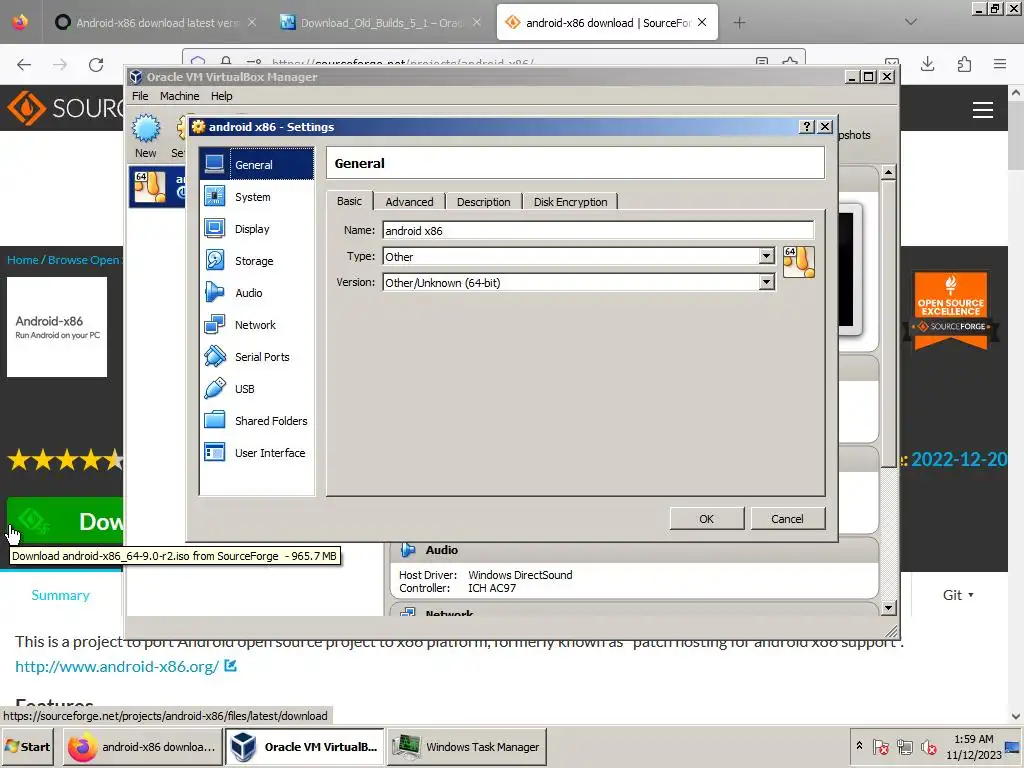Confirm settings with OK button
Viewport: 1024px width, 768px height.
pyautogui.click(x=707, y=519)
